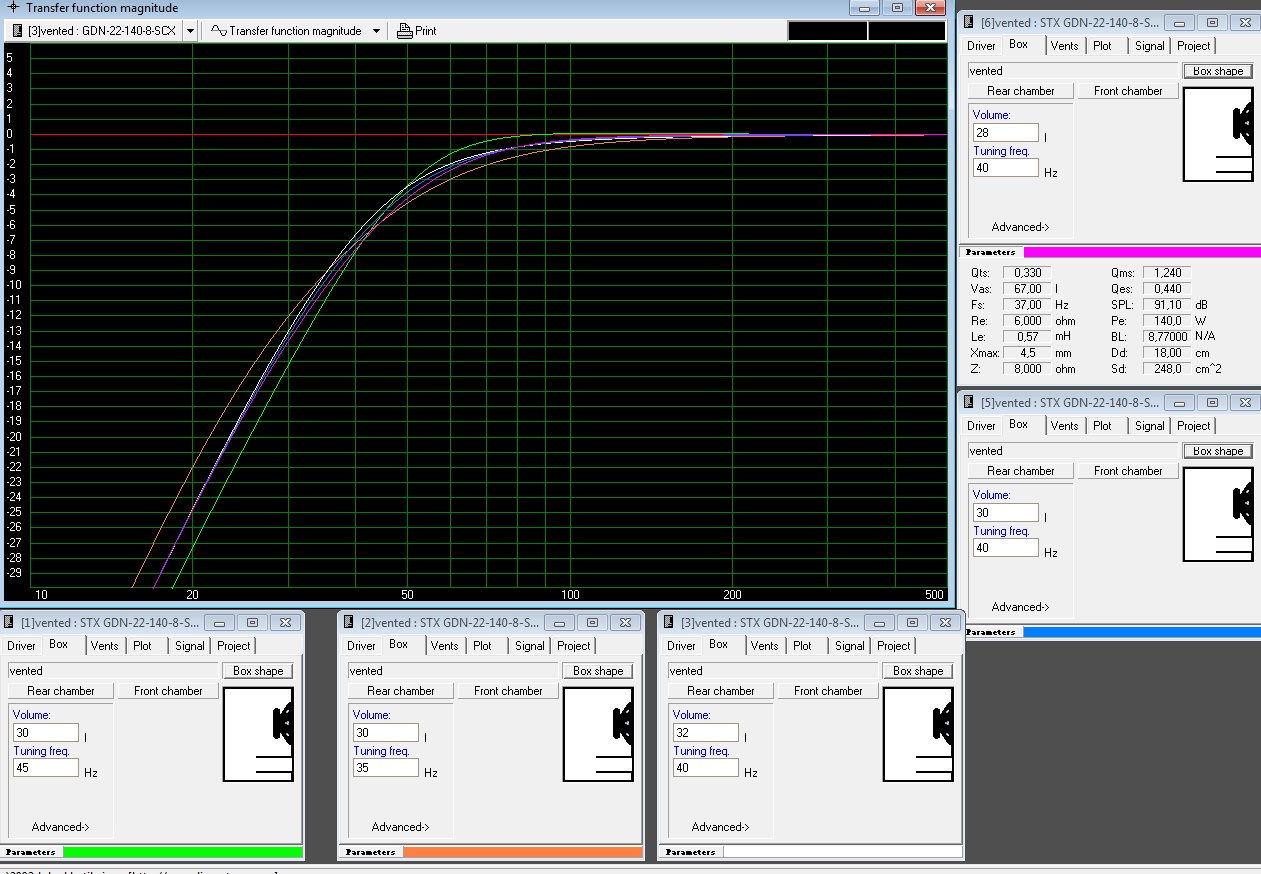Open the Transfer function magnitude plot type dropdown
This screenshot has width=1261, height=874.
(x=376, y=31)
